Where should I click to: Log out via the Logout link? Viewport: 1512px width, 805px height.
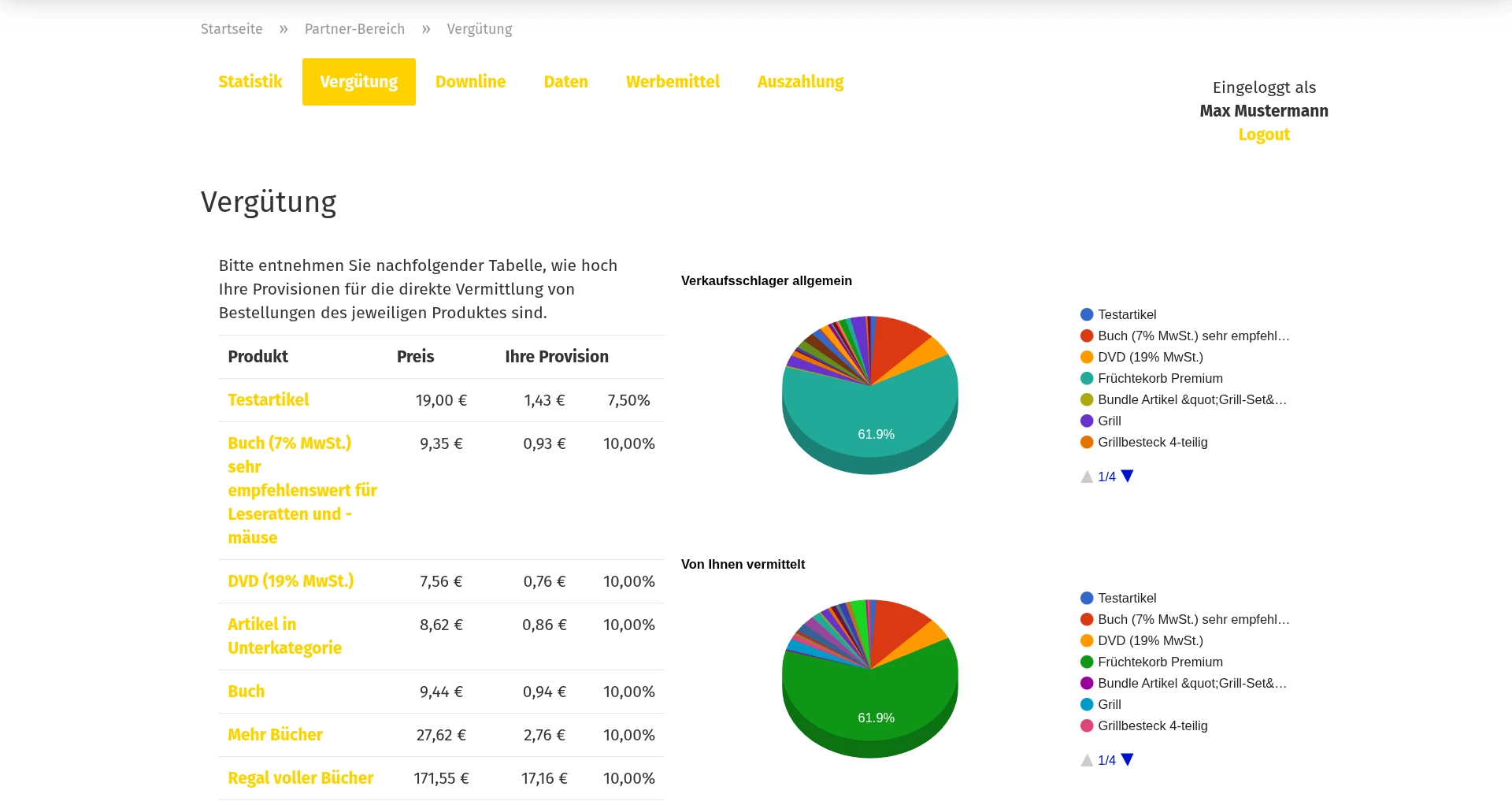click(1264, 135)
